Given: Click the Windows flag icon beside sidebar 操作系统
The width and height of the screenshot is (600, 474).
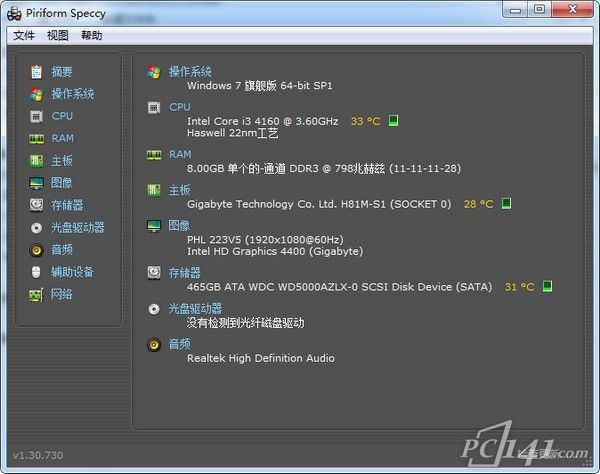Looking at the screenshot, I should 36,94.
